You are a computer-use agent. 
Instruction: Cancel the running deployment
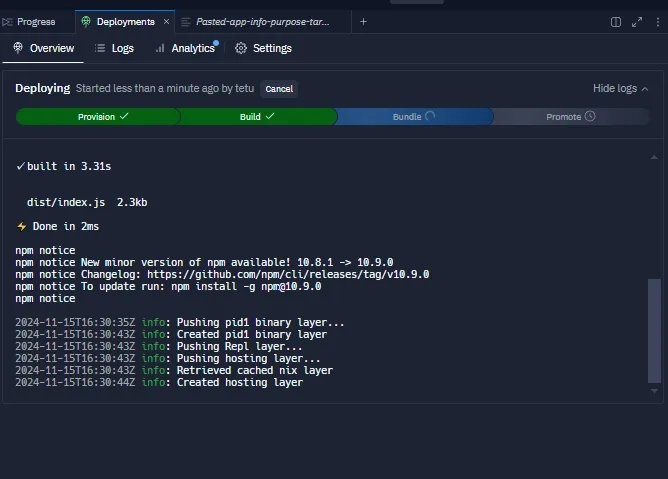click(x=279, y=89)
